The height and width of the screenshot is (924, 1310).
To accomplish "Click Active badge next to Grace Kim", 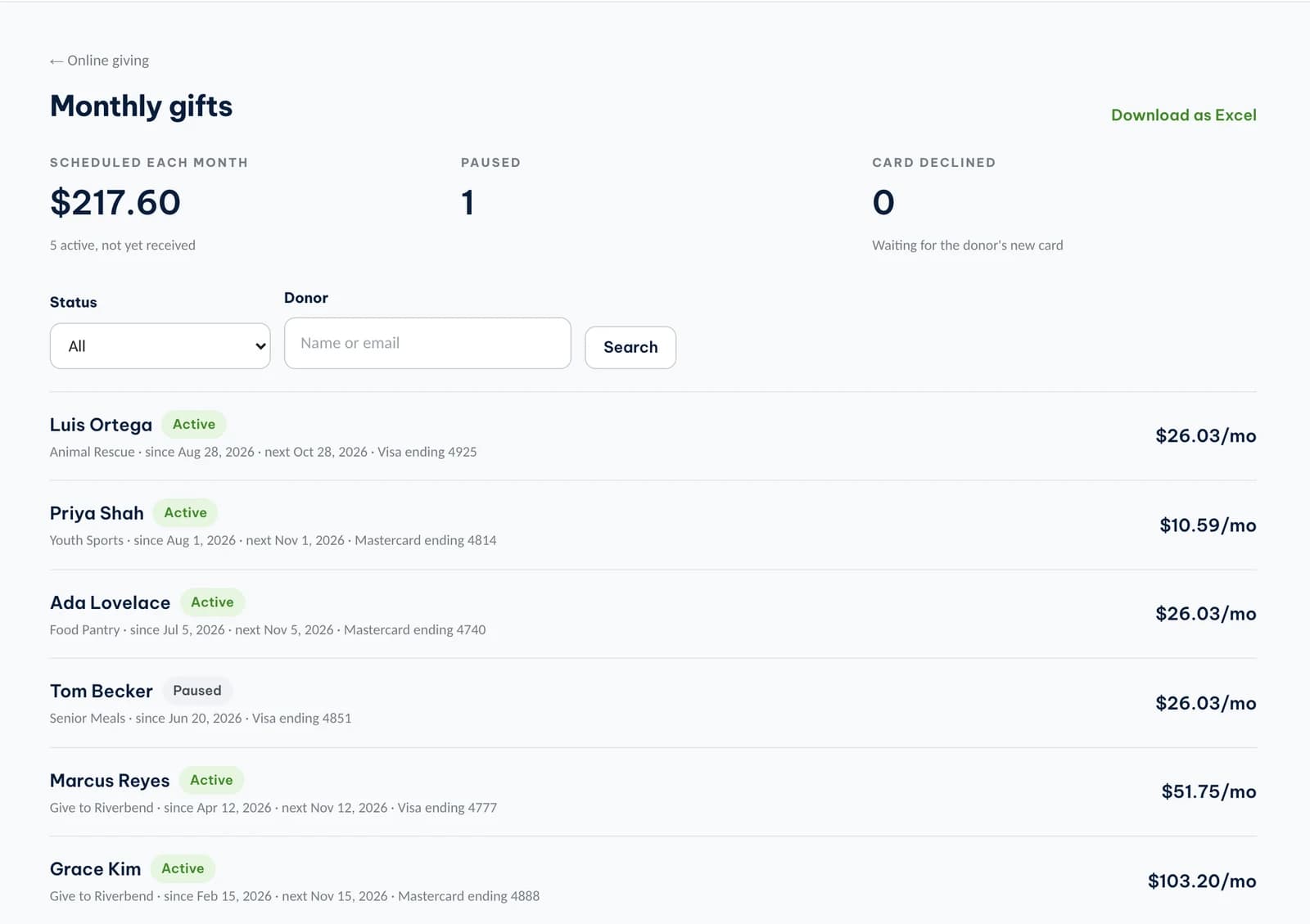I will (x=183, y=868).
